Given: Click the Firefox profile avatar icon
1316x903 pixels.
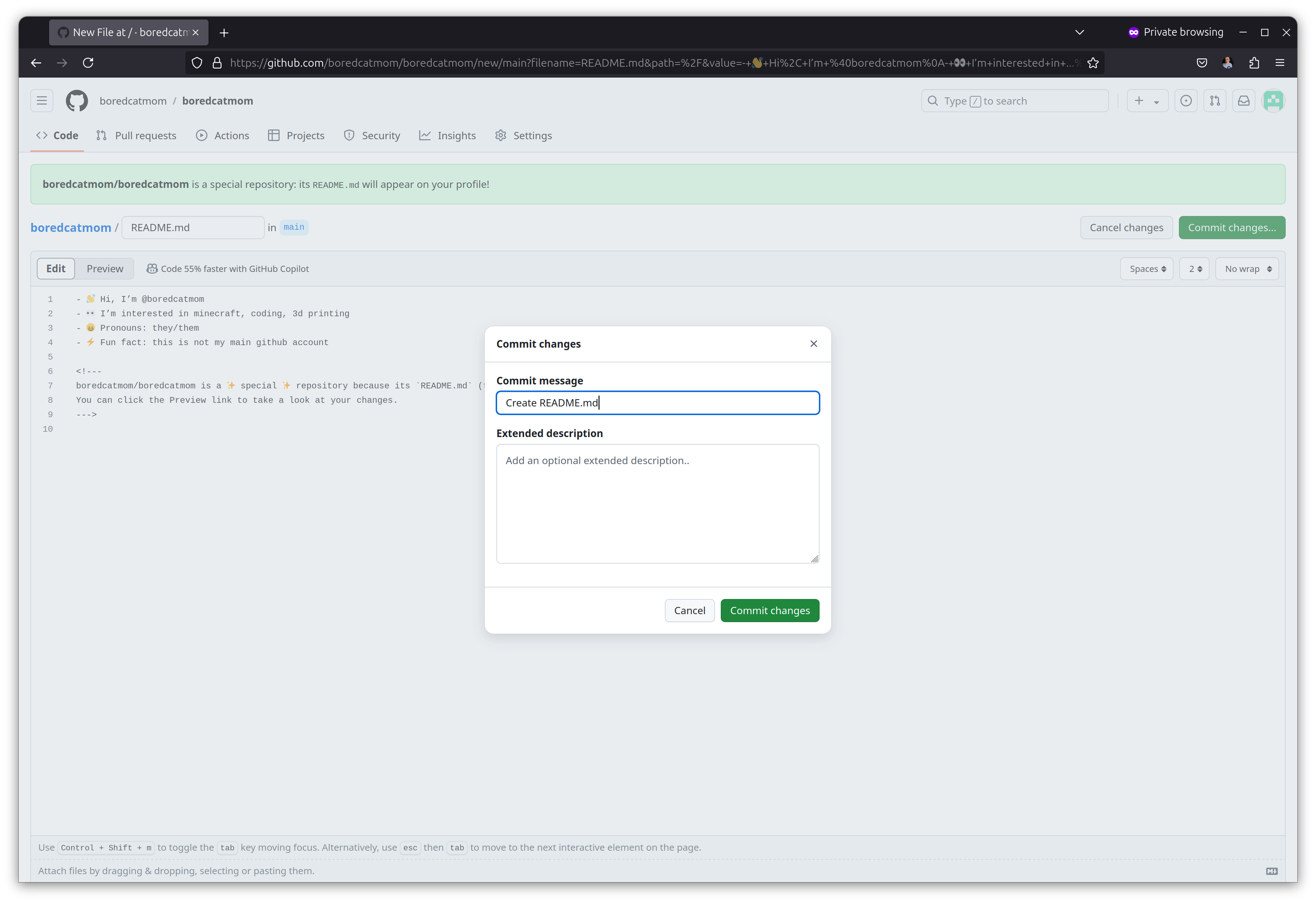Looking at the screenshot, I should [1228, 63].
